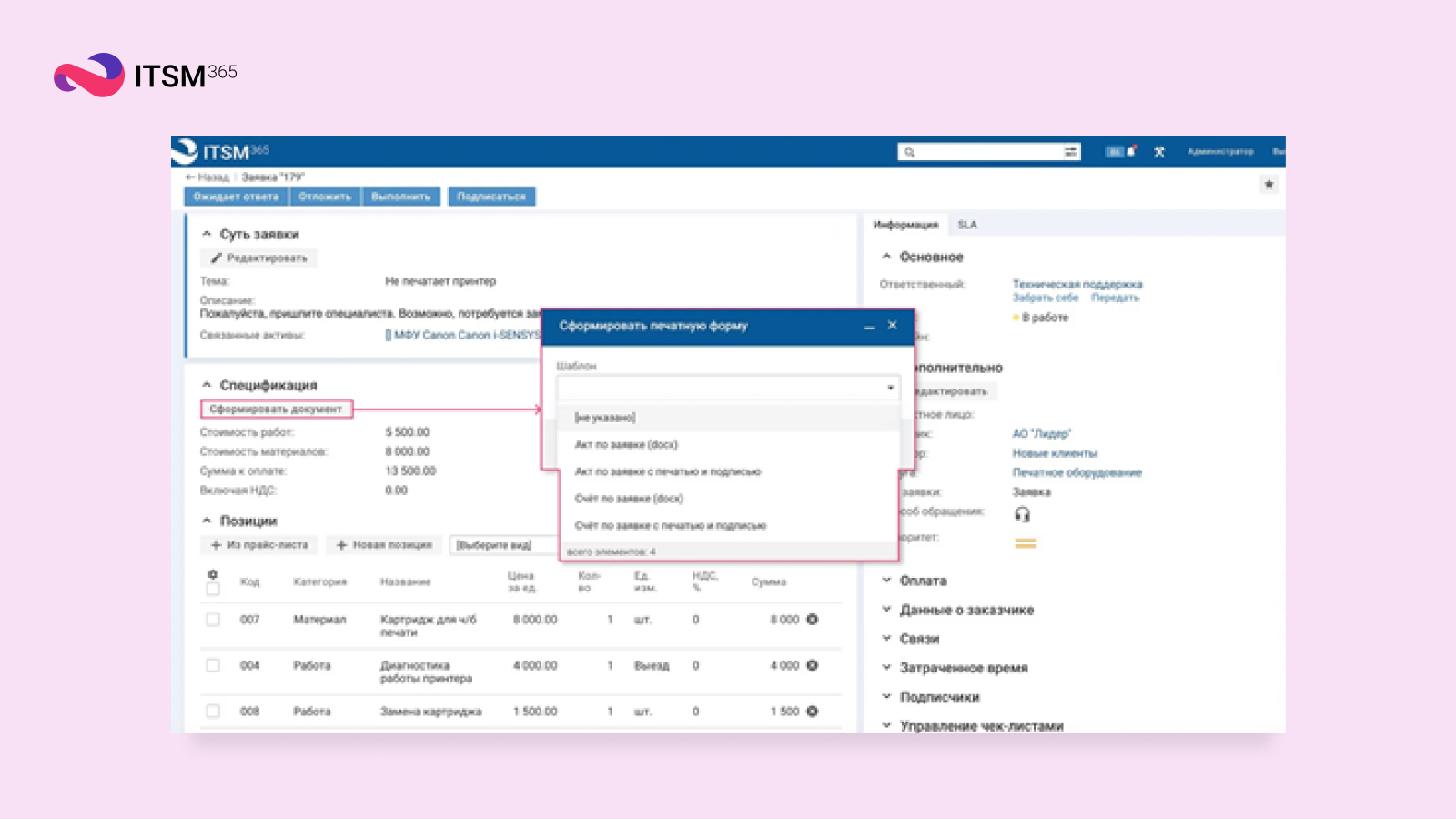Click the Ожидает ответа button

(236, 197)
